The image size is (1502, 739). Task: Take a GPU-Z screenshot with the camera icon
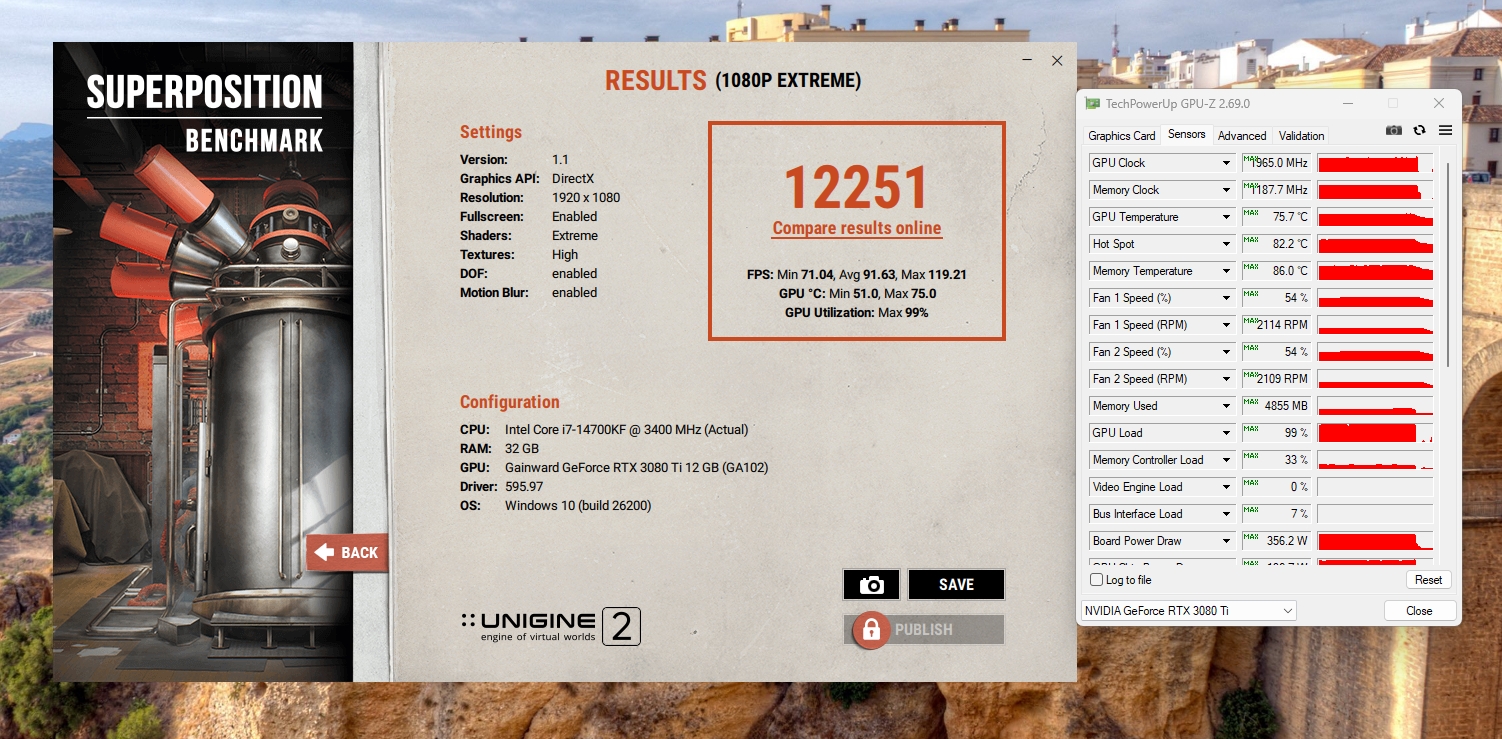(x=1394, y=130)
